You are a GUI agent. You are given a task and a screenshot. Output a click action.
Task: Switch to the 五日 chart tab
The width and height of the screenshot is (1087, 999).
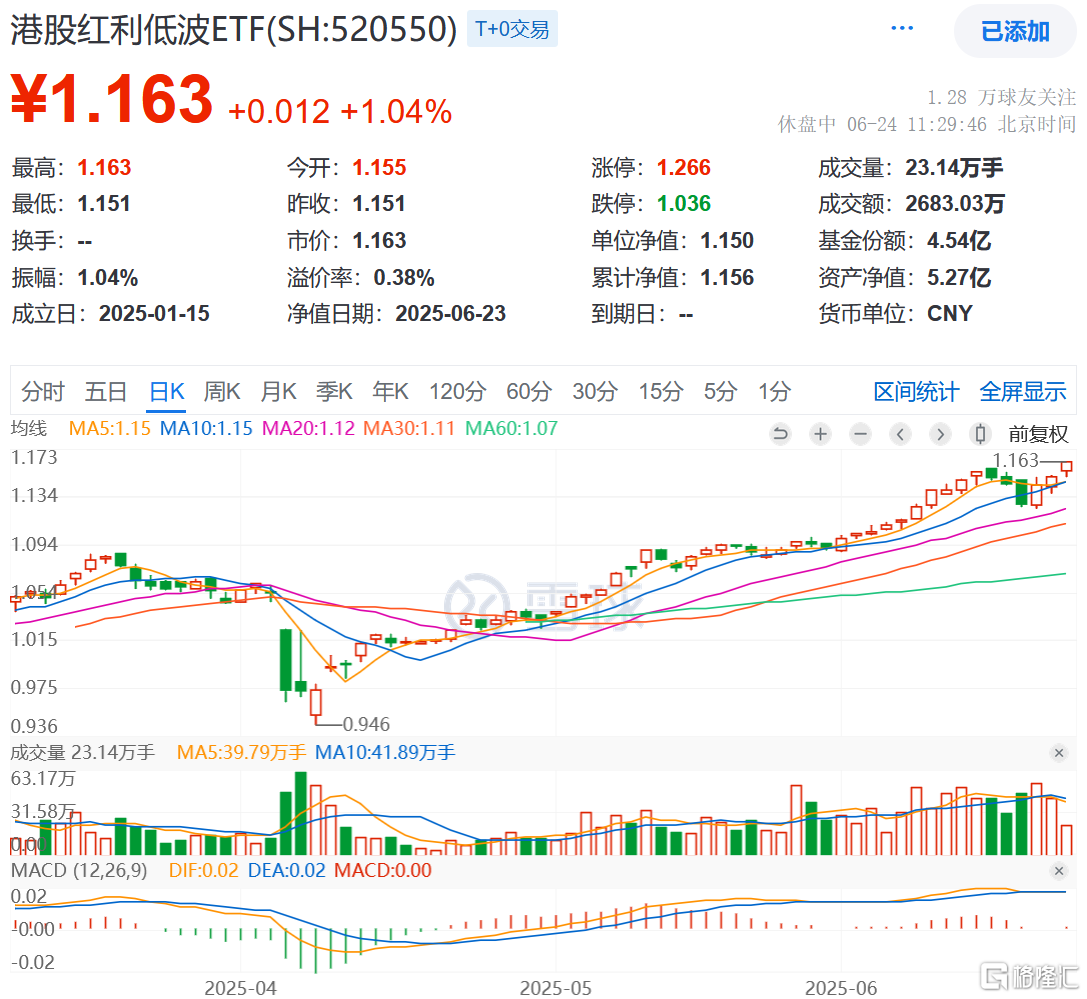coord(105,392)
